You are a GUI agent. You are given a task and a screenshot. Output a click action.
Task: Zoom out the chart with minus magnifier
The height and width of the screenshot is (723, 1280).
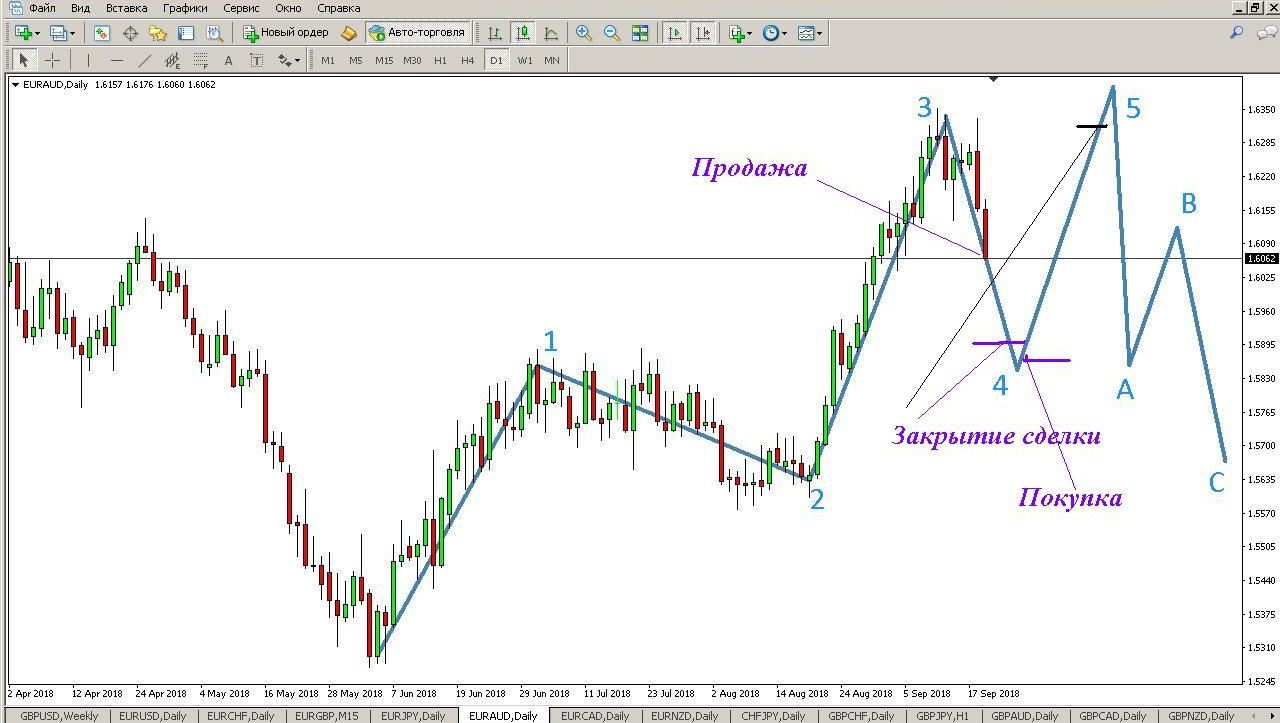coord(612,33)
